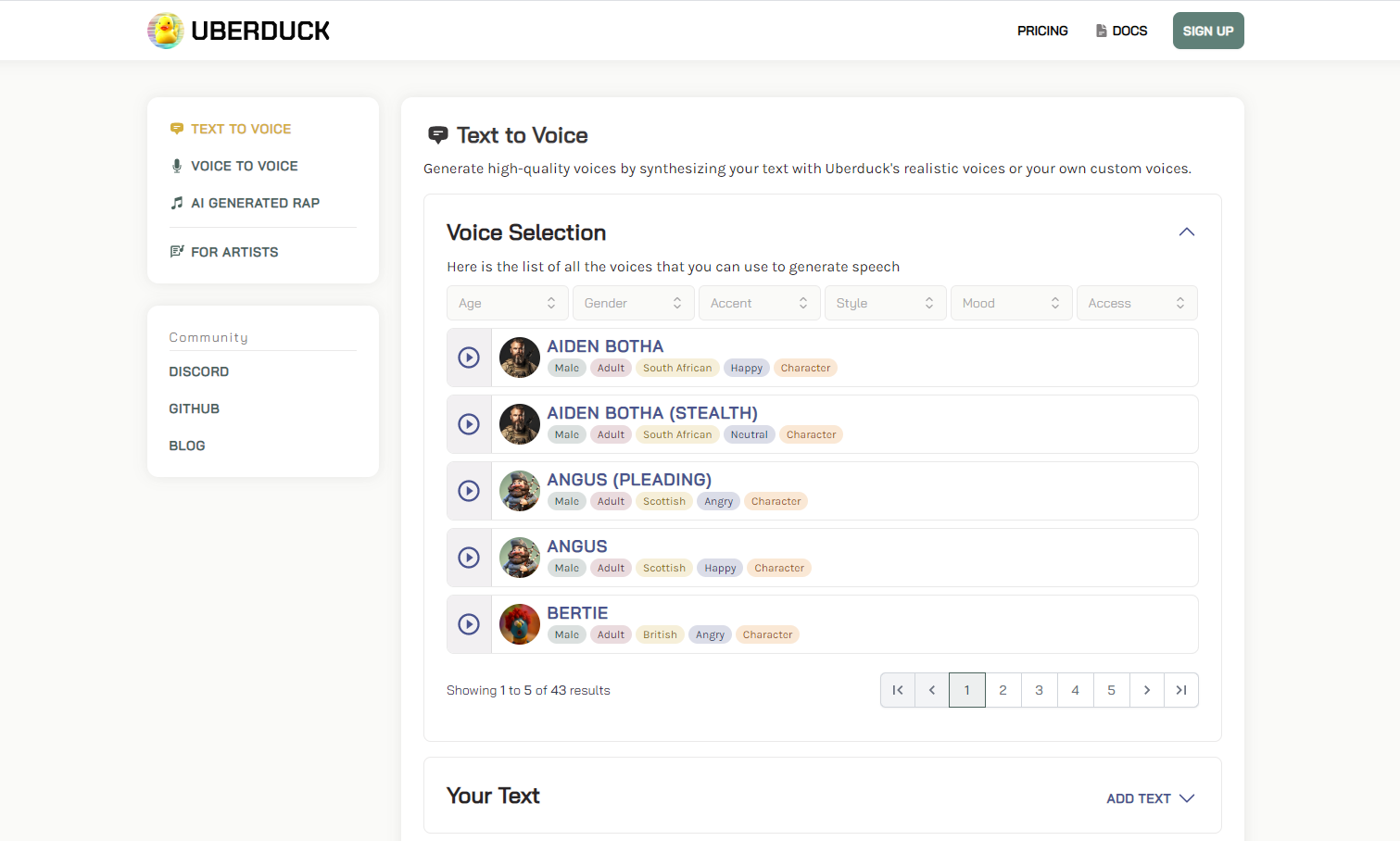Screen dimensions: 1400x841
Task: Select current results page 1
Action: [x=966, y=690]
